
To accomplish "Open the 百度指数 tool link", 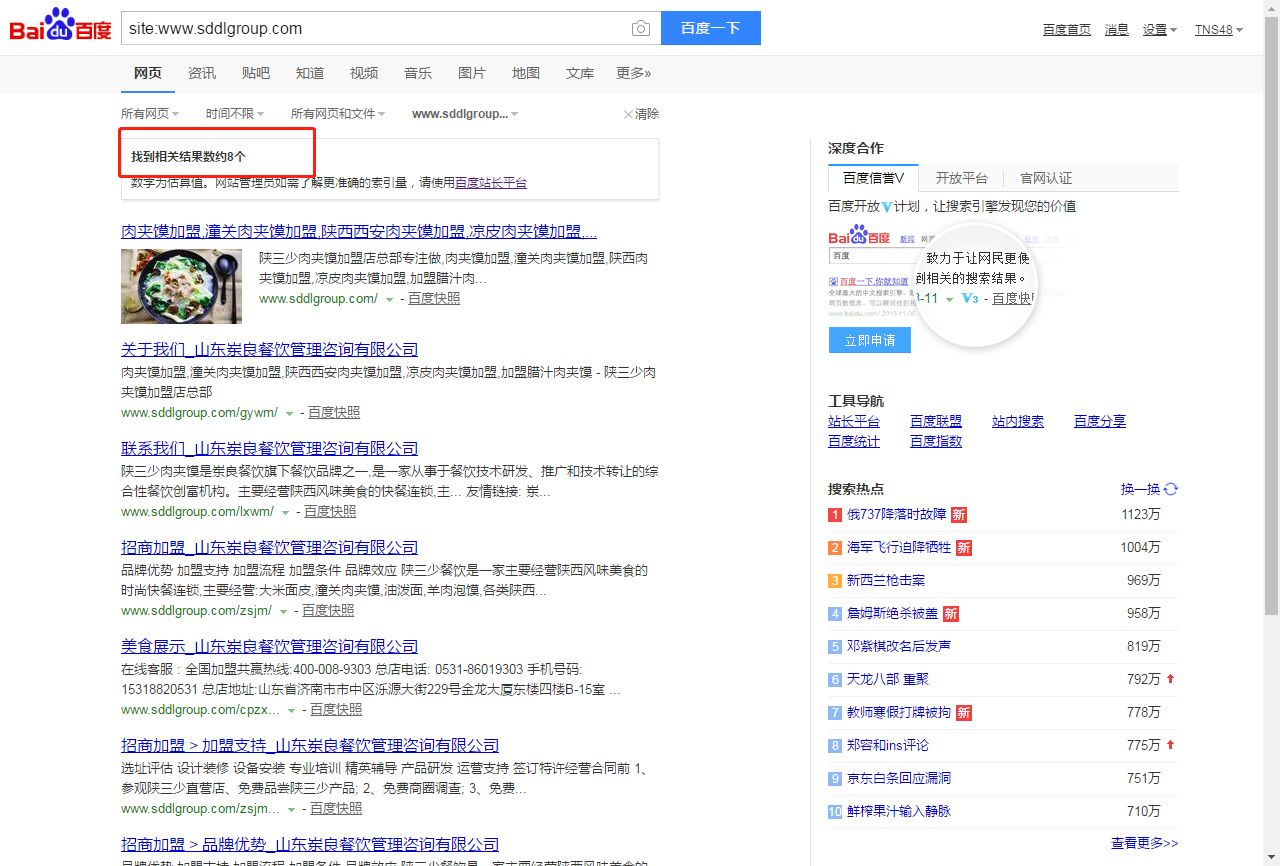I will click(936, 441).
